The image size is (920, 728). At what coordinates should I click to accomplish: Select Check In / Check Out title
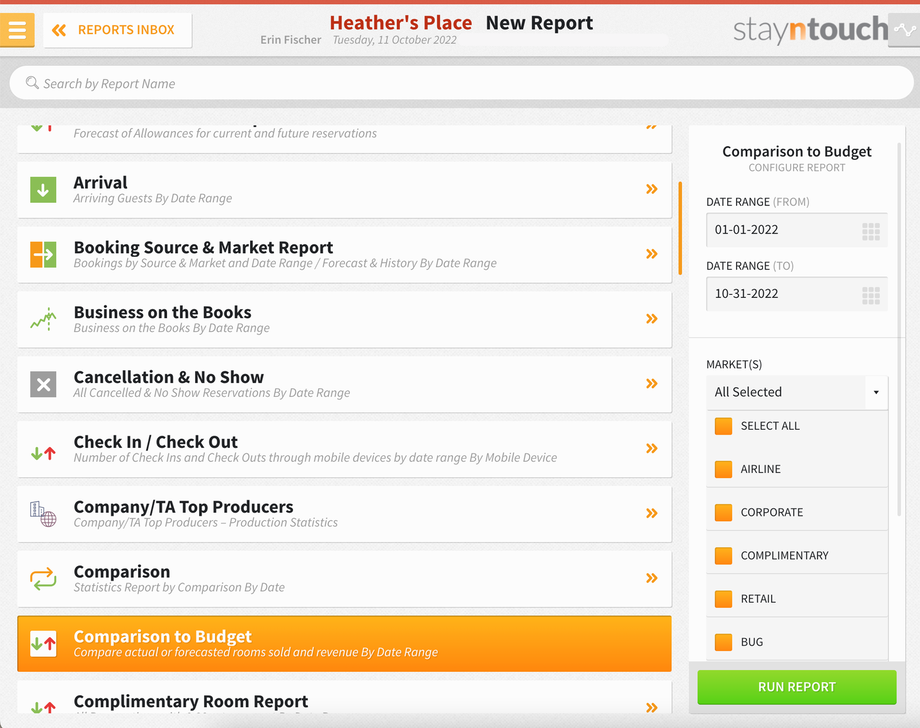tap(155, 442)
